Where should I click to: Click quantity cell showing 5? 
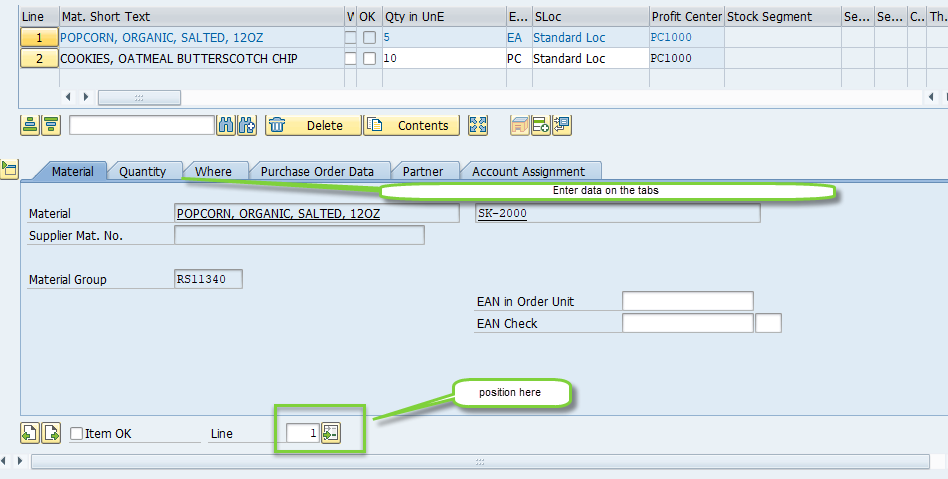(x=444, y=37)
